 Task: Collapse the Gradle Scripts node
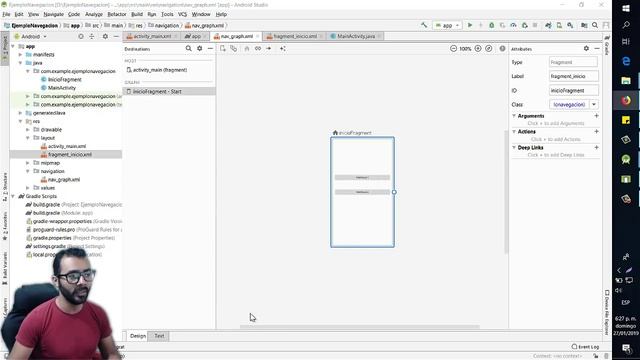[x=13, y=196]
